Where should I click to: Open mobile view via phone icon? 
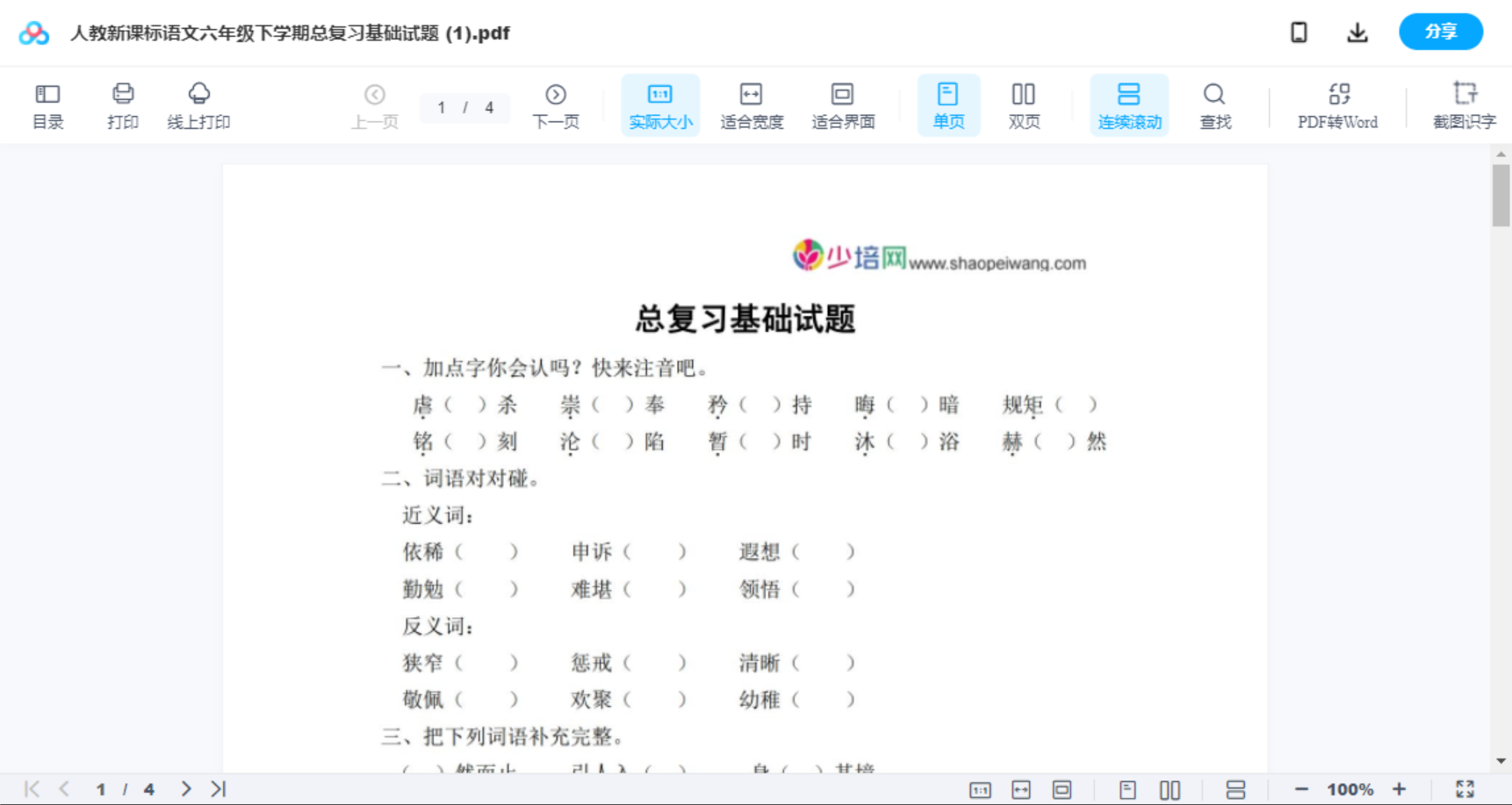[x=1299, y=32]
